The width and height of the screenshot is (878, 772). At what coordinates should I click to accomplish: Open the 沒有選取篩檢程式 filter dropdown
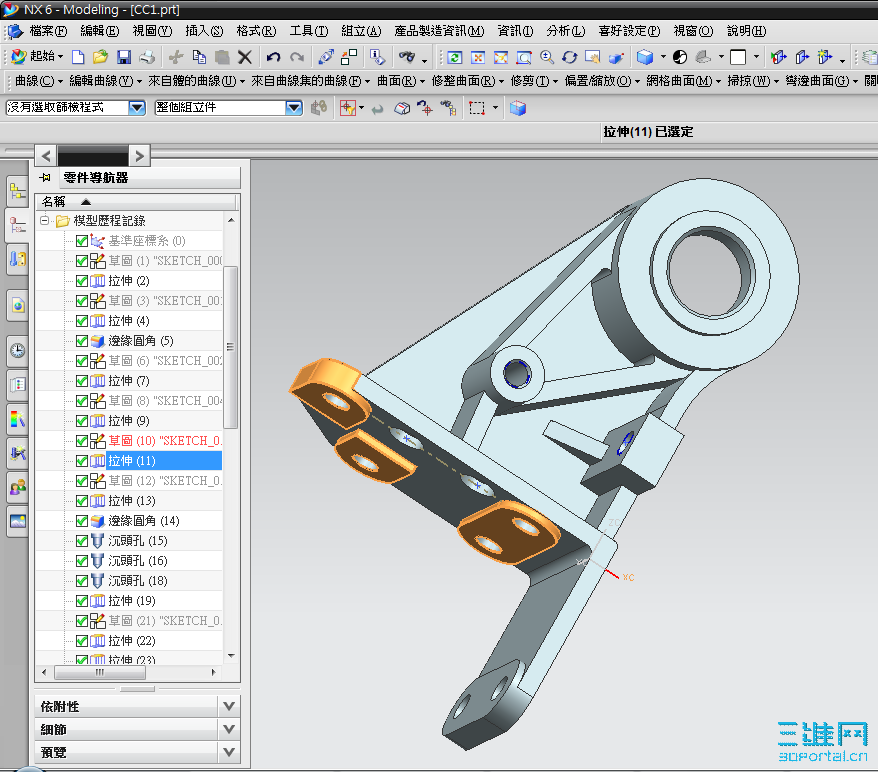137,107
